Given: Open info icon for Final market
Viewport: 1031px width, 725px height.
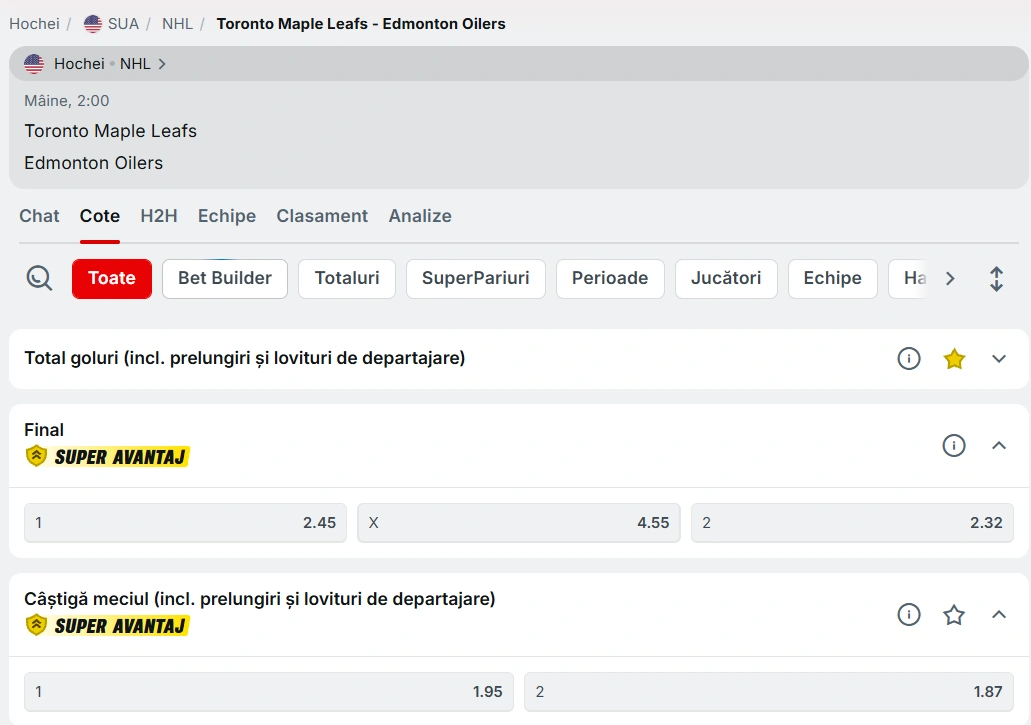Looking at the screenshot, I should point(954,445).
